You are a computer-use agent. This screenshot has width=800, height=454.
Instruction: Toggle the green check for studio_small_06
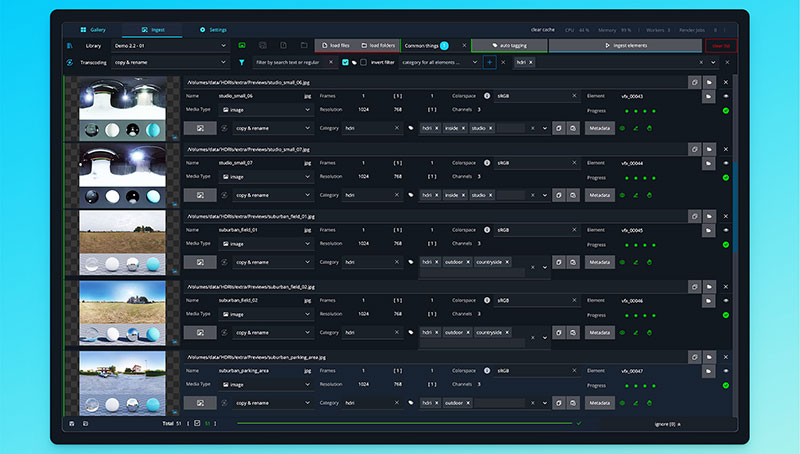(726, 111)
